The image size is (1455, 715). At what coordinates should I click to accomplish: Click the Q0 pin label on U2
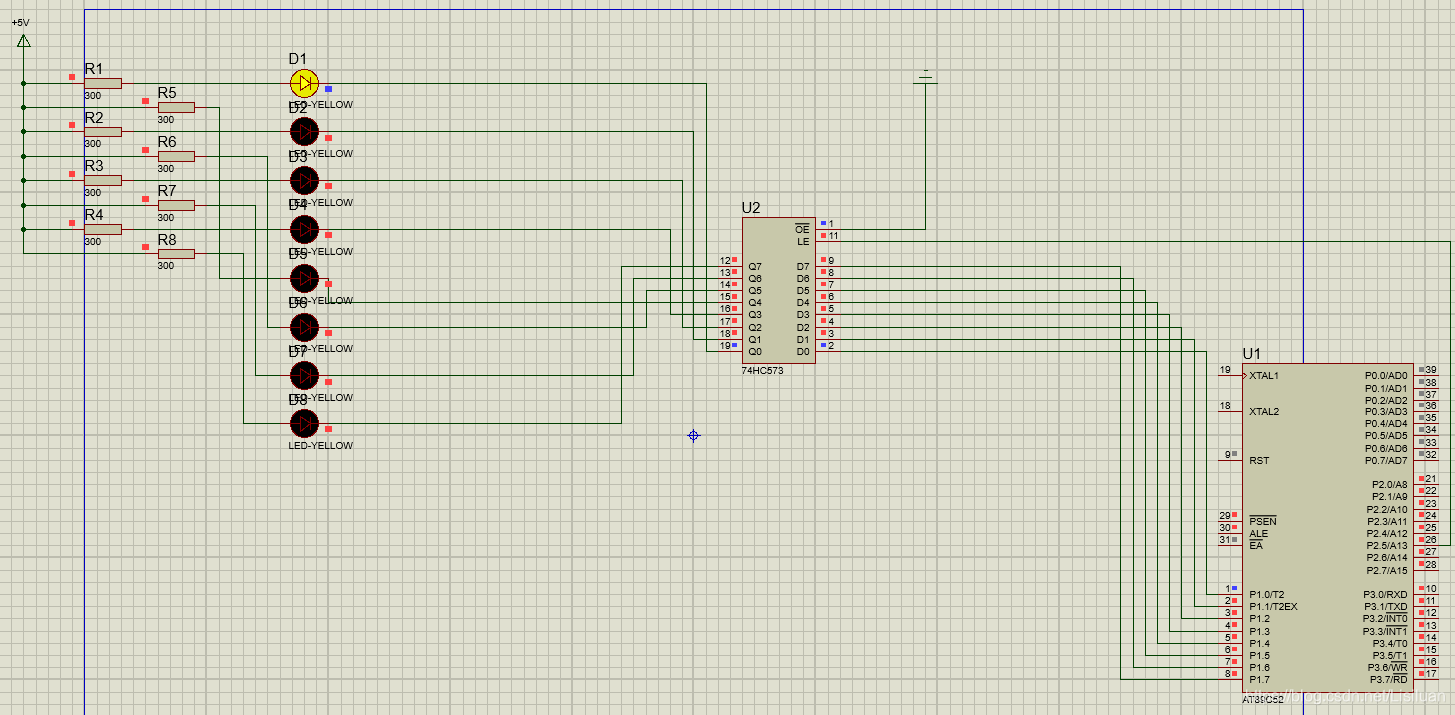click(x=755, y=352)
